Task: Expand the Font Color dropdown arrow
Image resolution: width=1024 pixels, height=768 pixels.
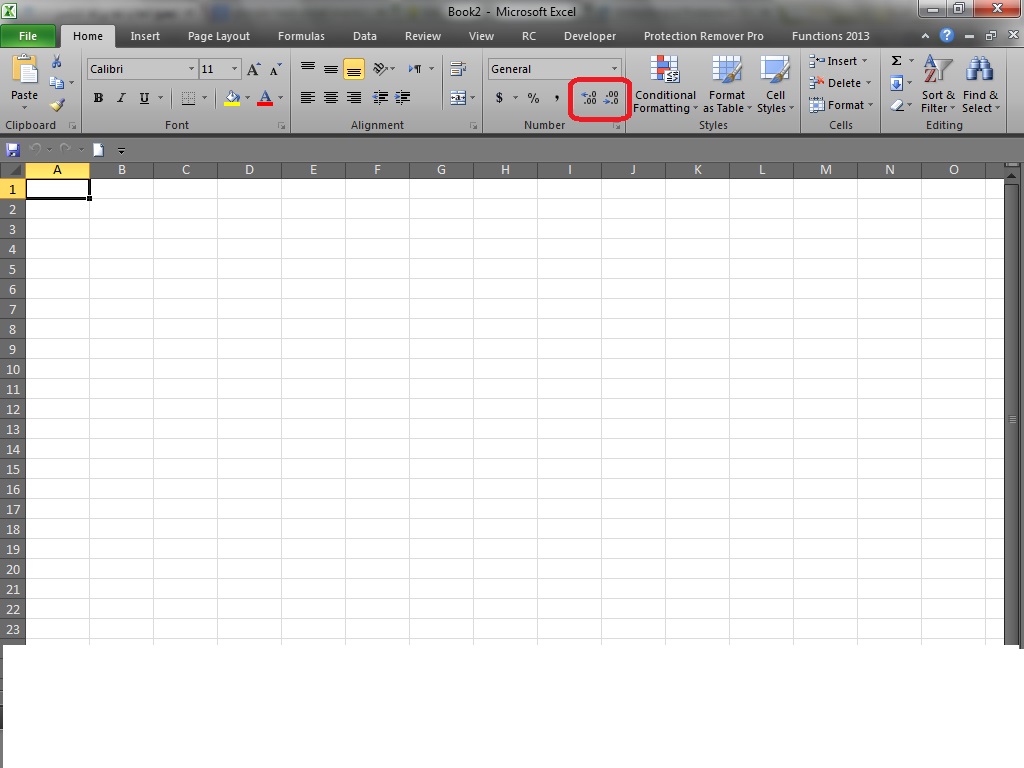Action: point(281,98)
